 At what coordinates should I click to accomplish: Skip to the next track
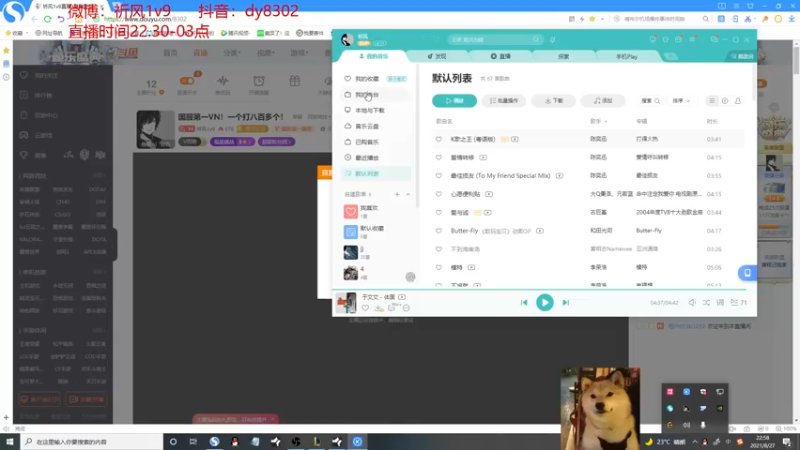[x=566, y=303]
